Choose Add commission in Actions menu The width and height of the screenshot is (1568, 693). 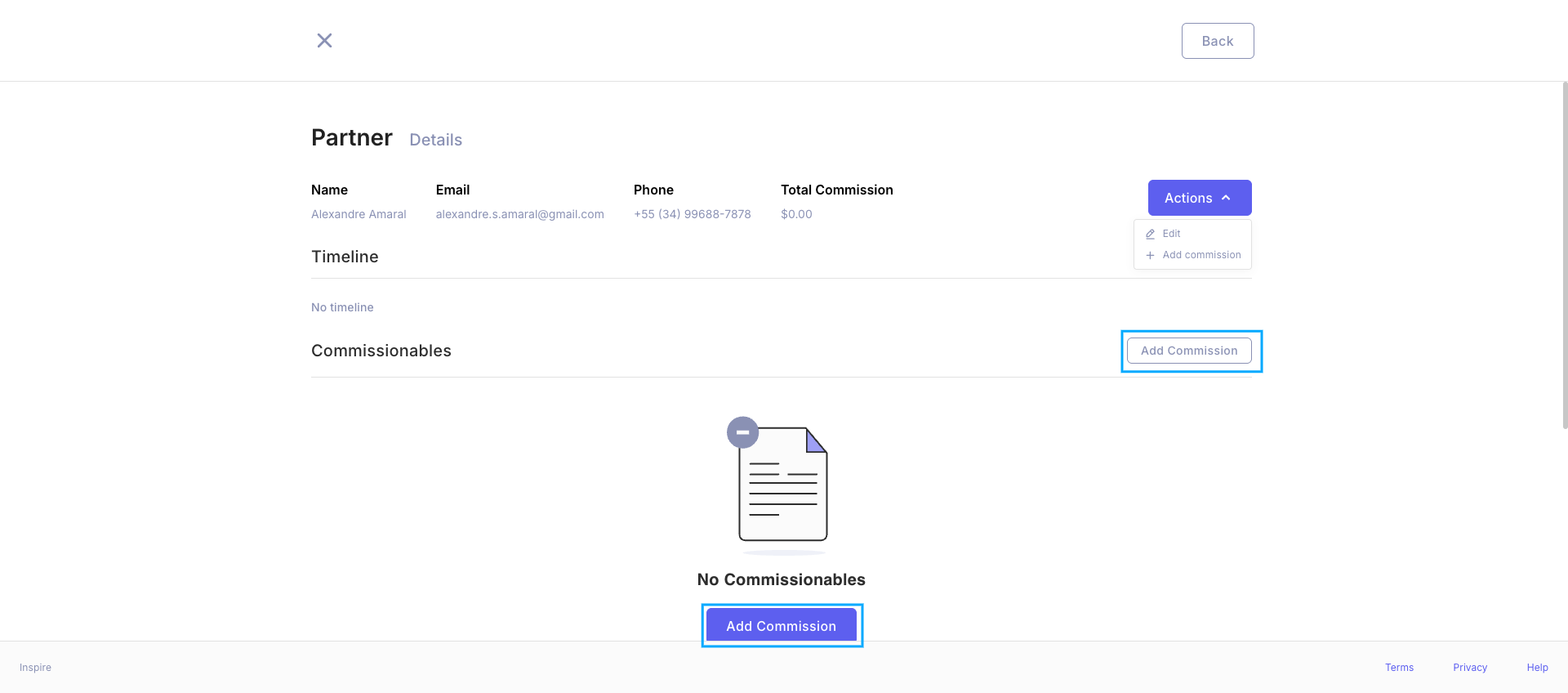point(1192,255)
